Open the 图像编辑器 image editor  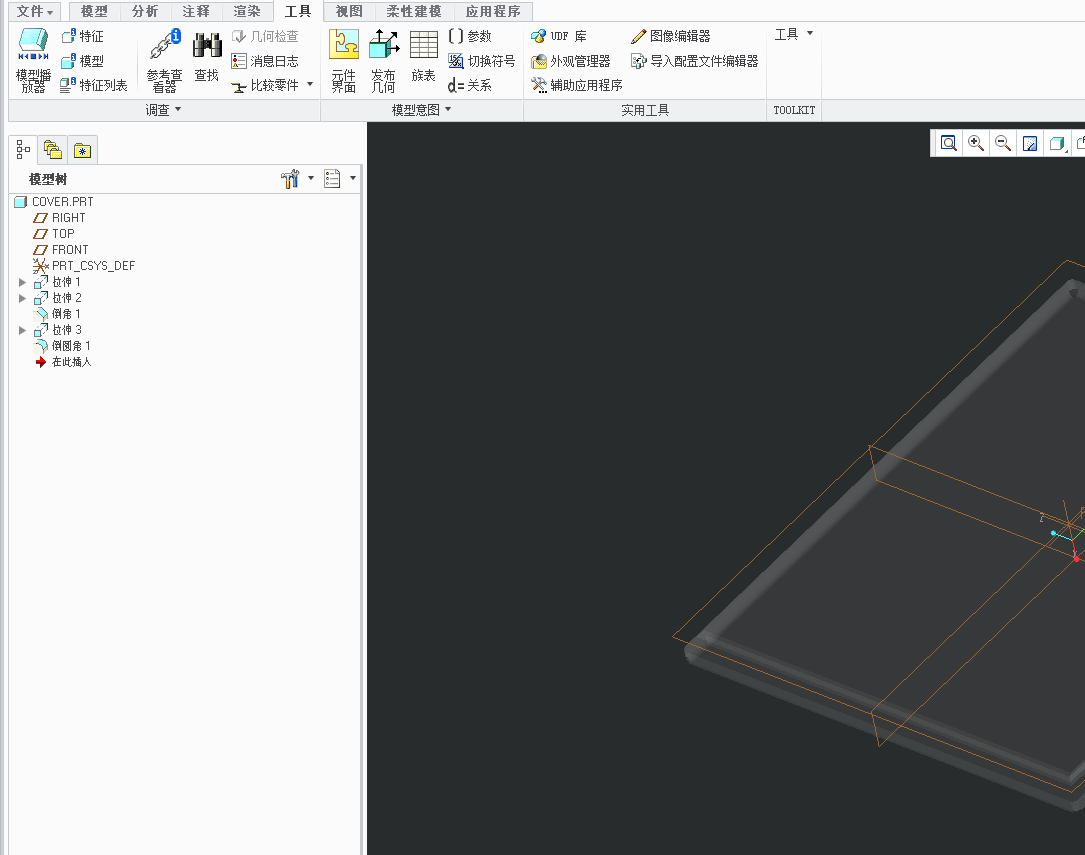(x=671, y=36)
